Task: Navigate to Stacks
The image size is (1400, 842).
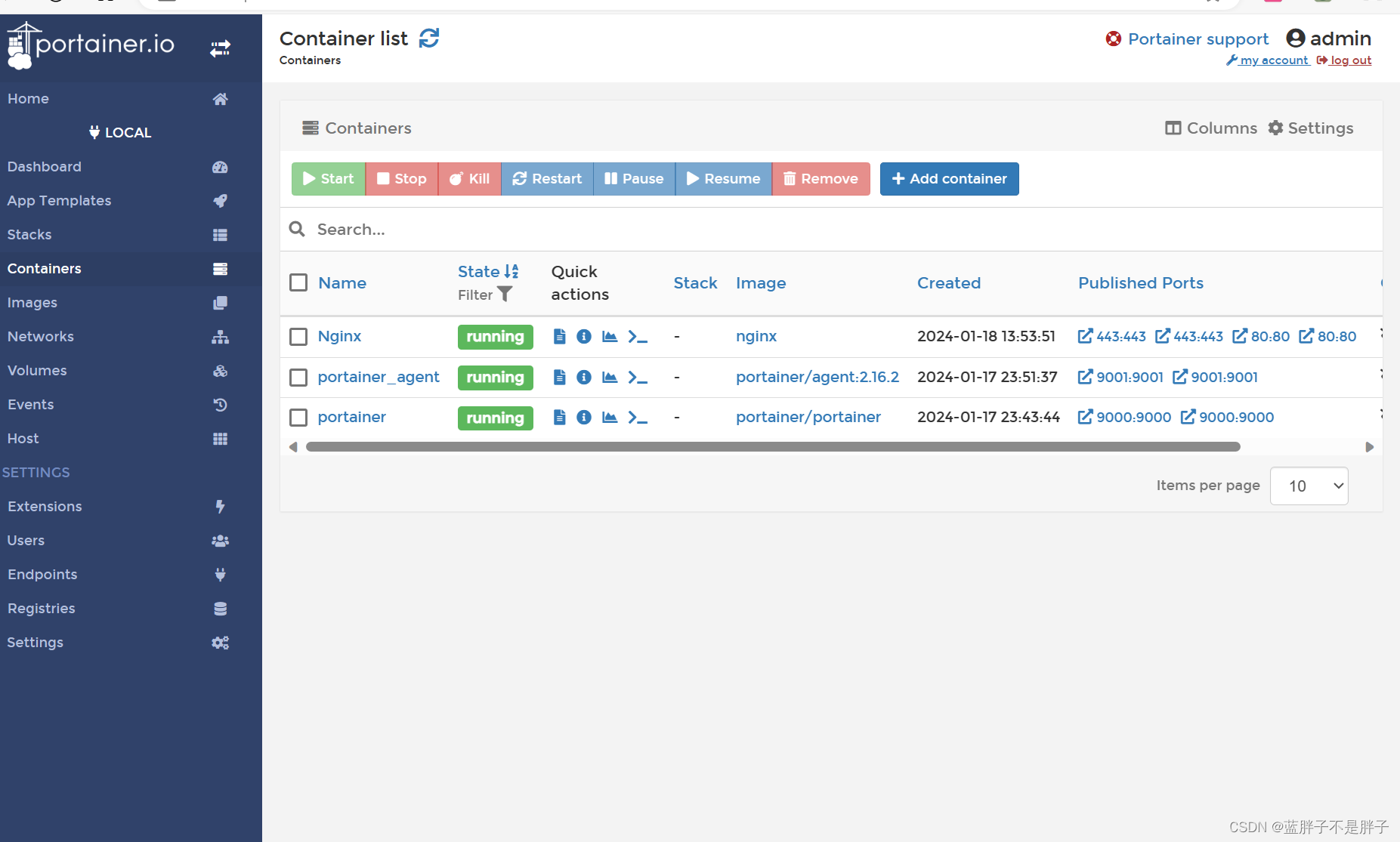Action: coord(131,235)
